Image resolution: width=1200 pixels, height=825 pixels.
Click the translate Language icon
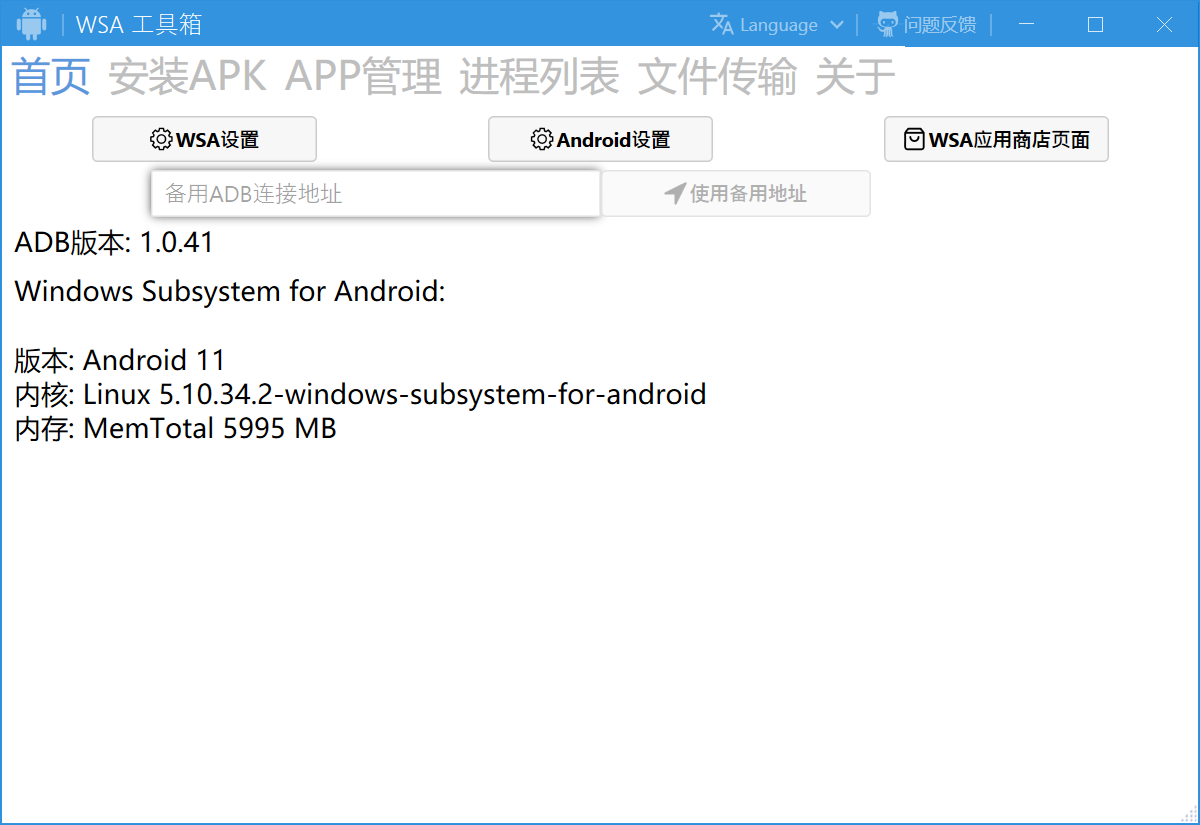coord(722,24)
